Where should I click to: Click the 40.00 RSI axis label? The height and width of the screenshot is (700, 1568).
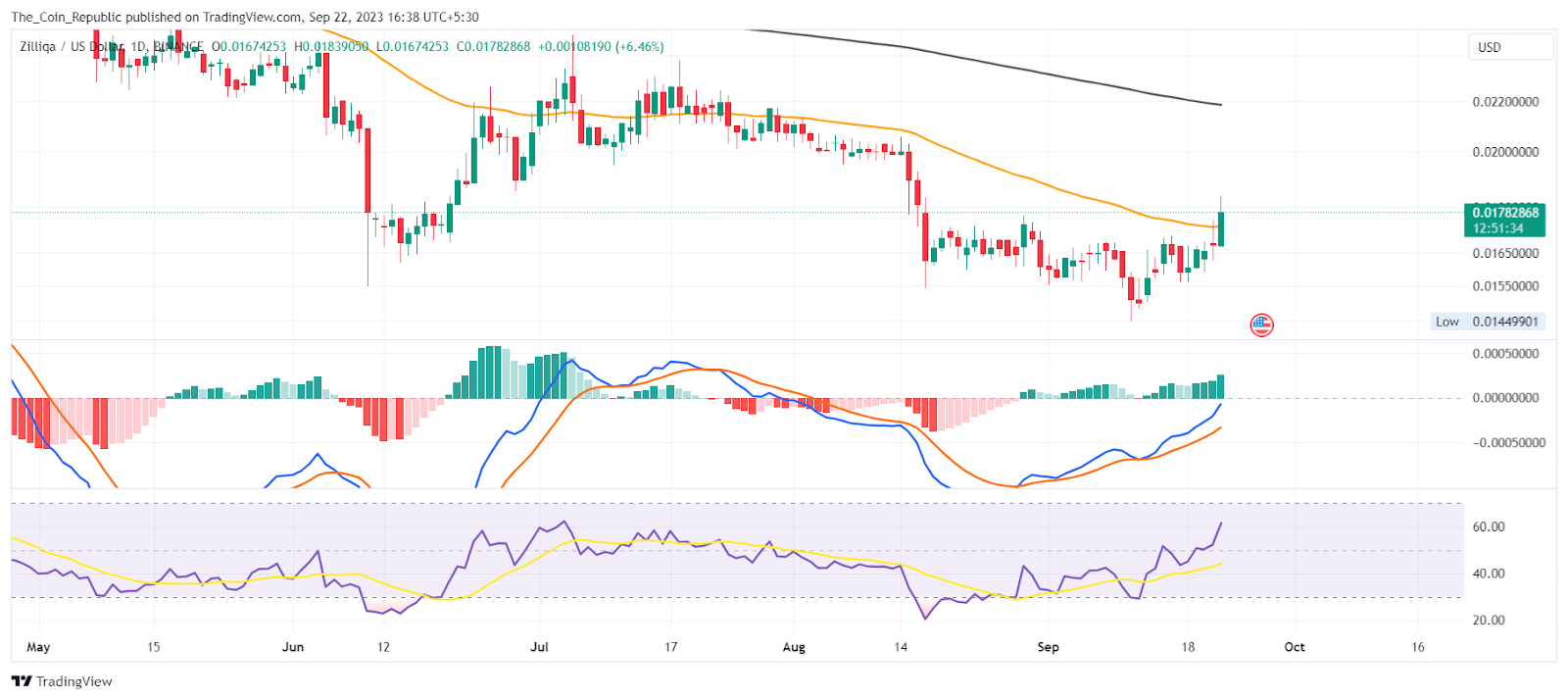[1489, 574]
